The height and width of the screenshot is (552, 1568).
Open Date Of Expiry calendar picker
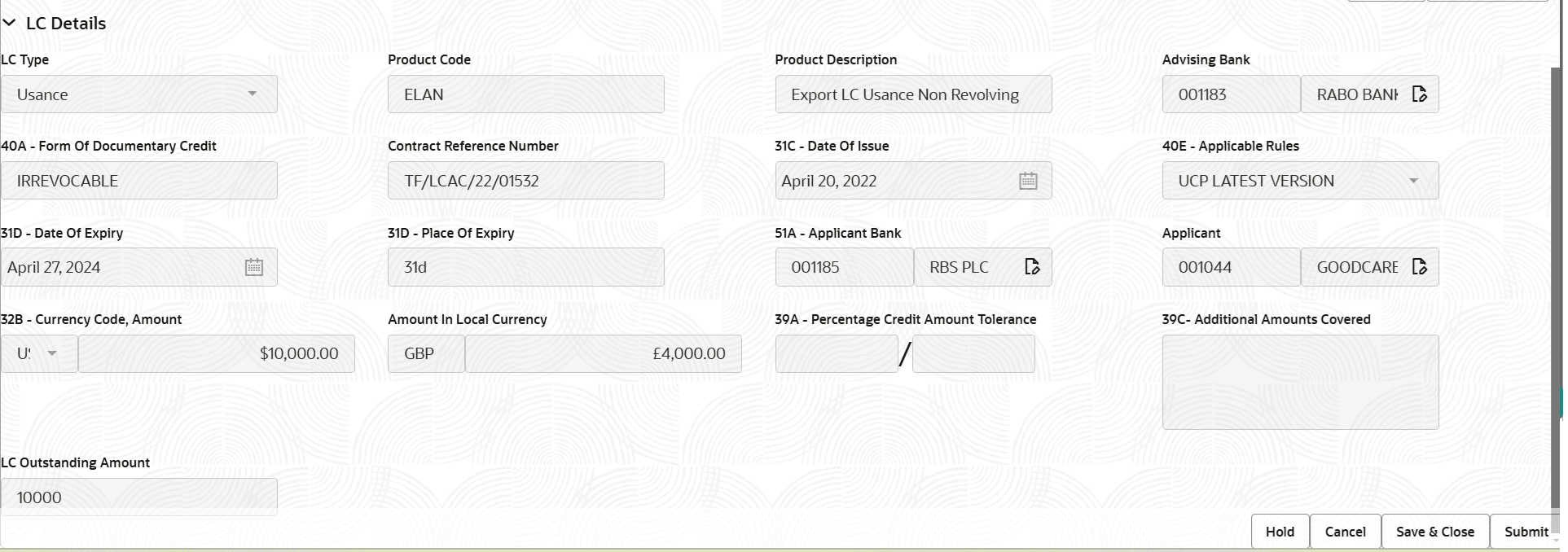pyautogui.click(x=254, y=267)
